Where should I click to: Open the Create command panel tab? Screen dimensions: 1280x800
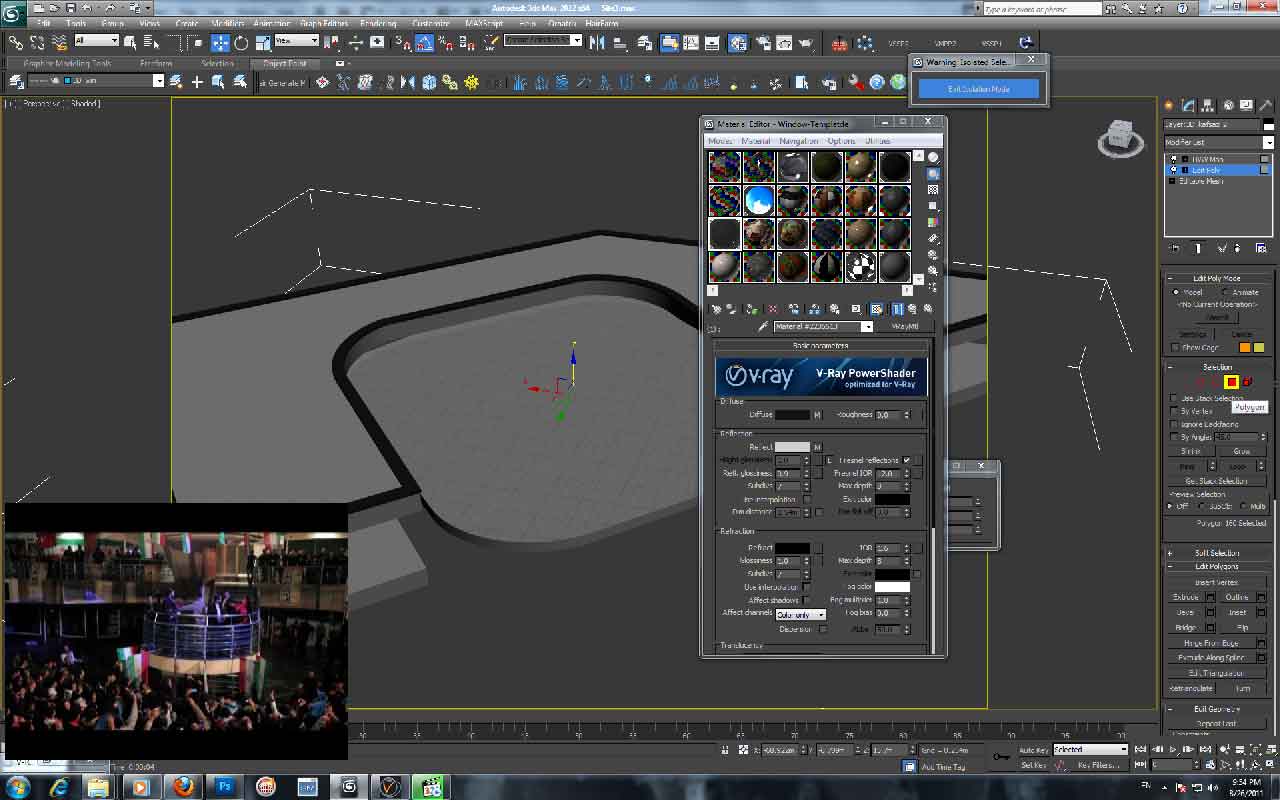(x=1169, y=105)
